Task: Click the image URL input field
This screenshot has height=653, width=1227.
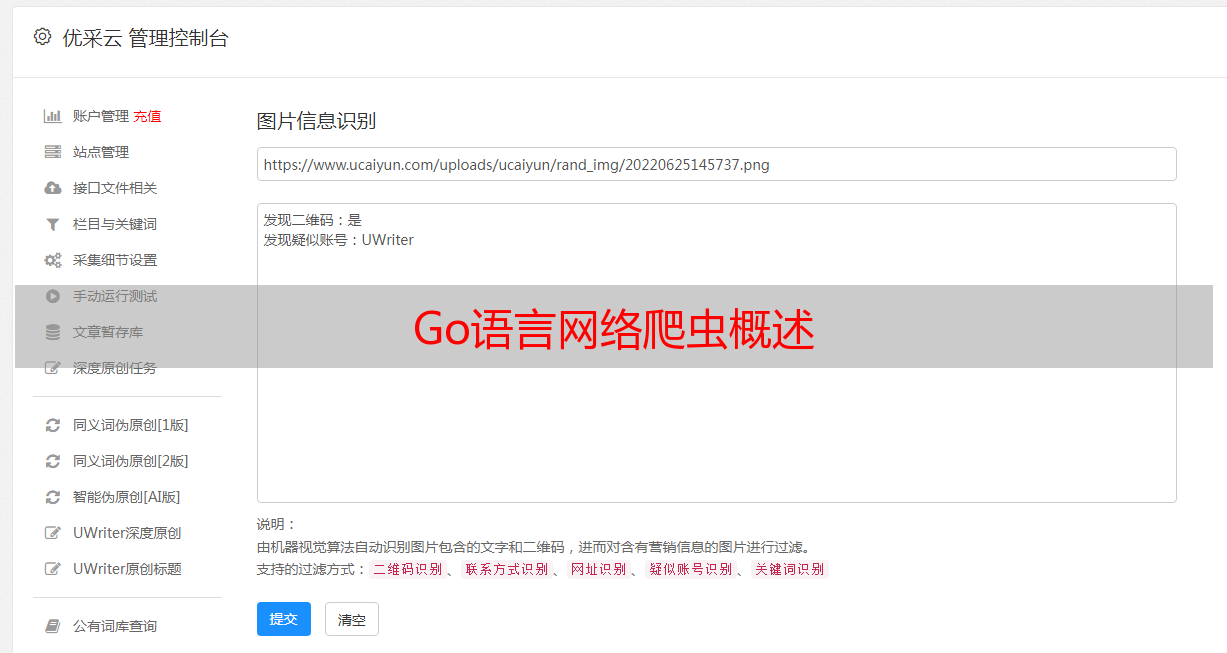Action: [716, 164]
